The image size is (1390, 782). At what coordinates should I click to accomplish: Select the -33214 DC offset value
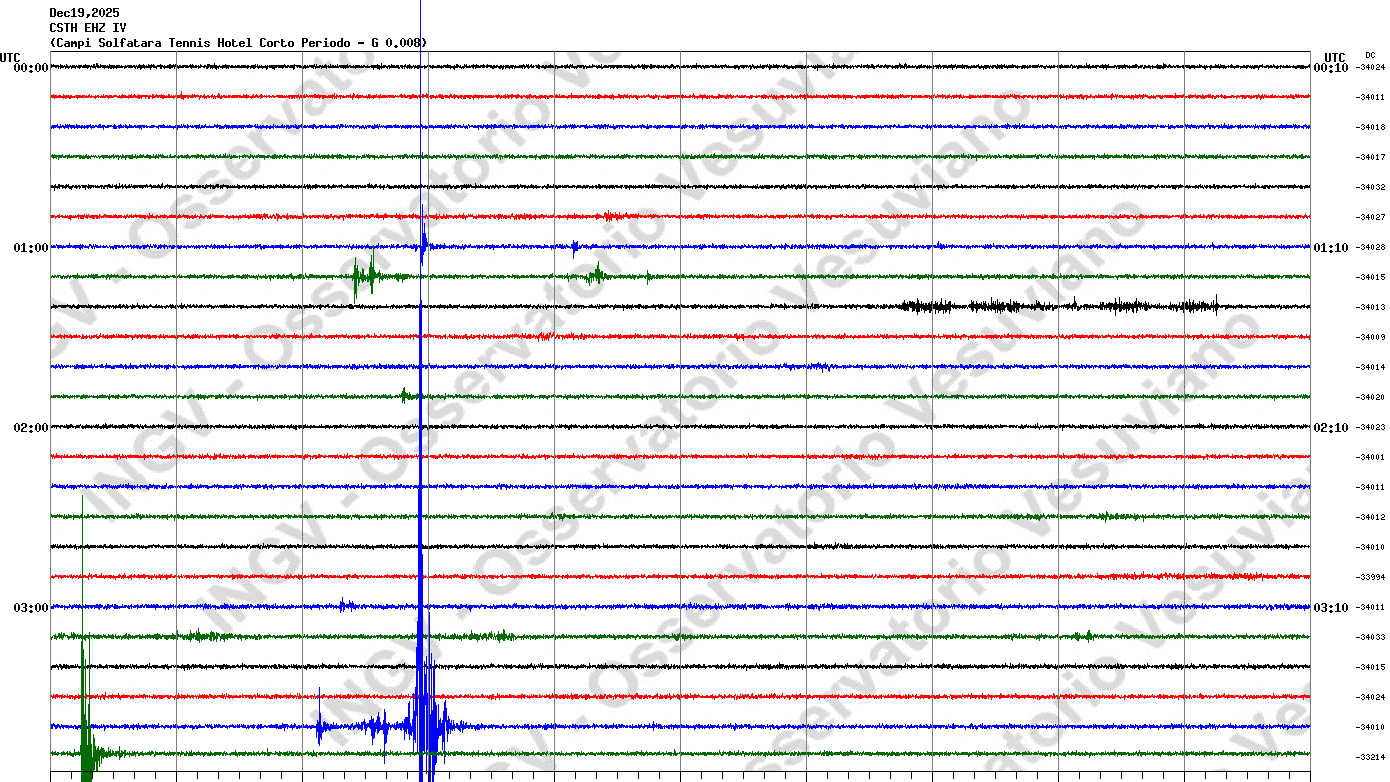(1370, 757)
